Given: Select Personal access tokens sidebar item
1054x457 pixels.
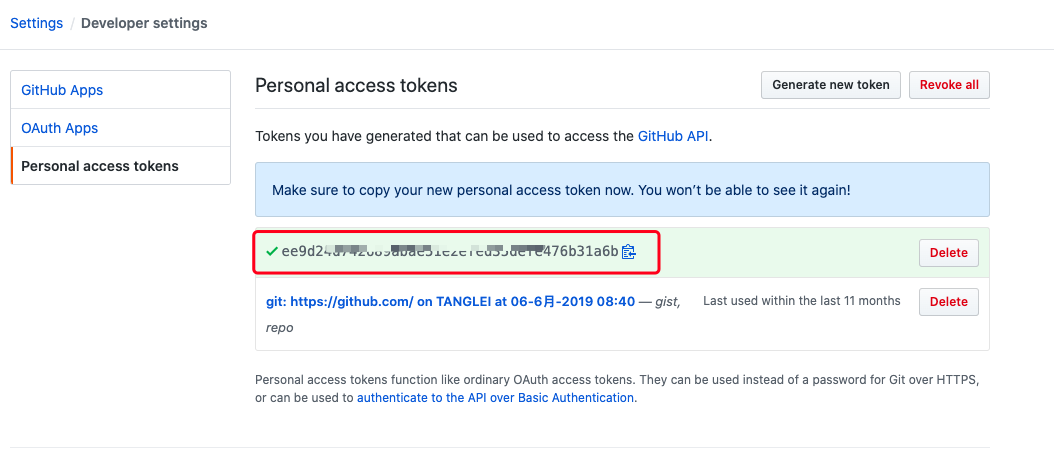Looking at the screenshot, I should [x=100, y=166].
